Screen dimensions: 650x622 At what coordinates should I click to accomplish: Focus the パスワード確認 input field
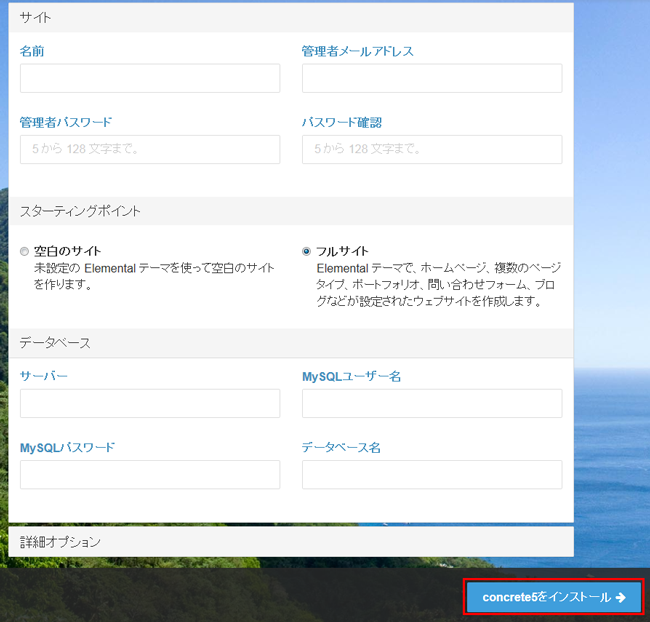click(x=432, y=150)
